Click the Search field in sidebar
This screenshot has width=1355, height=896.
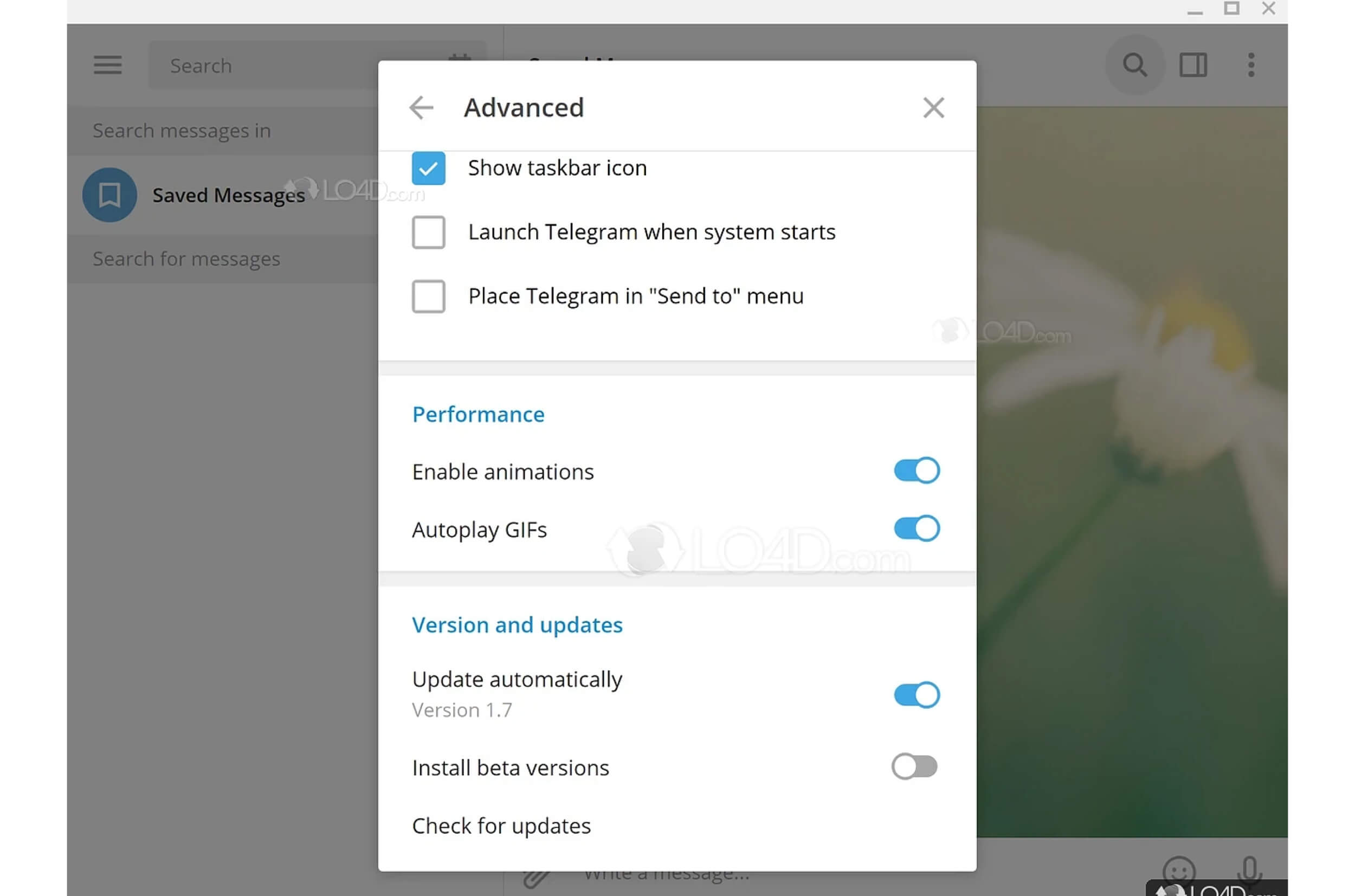click(x=317, y=65)
